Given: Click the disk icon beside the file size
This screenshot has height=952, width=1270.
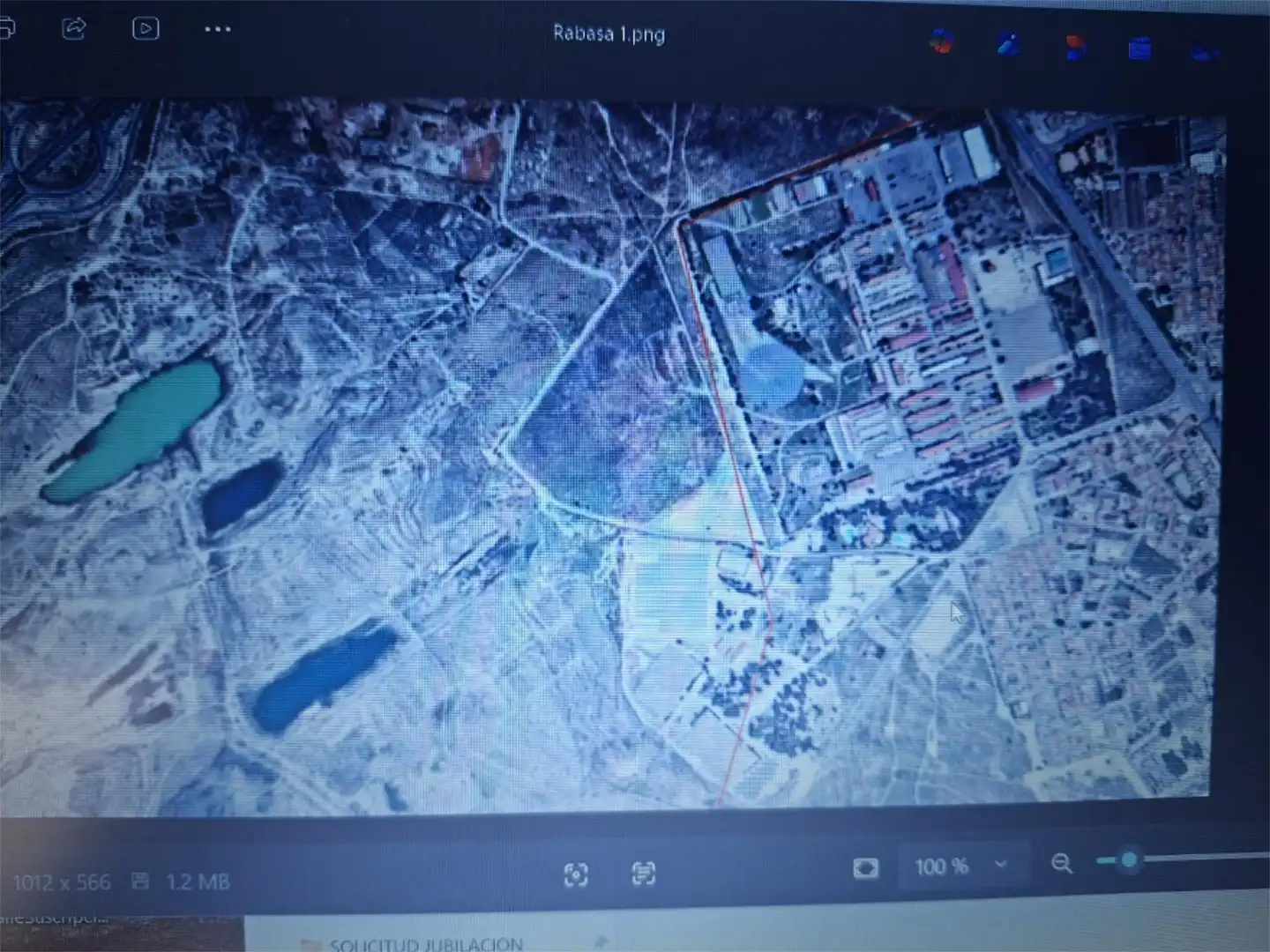Looking at the screenshot, I should pos(140,881).
